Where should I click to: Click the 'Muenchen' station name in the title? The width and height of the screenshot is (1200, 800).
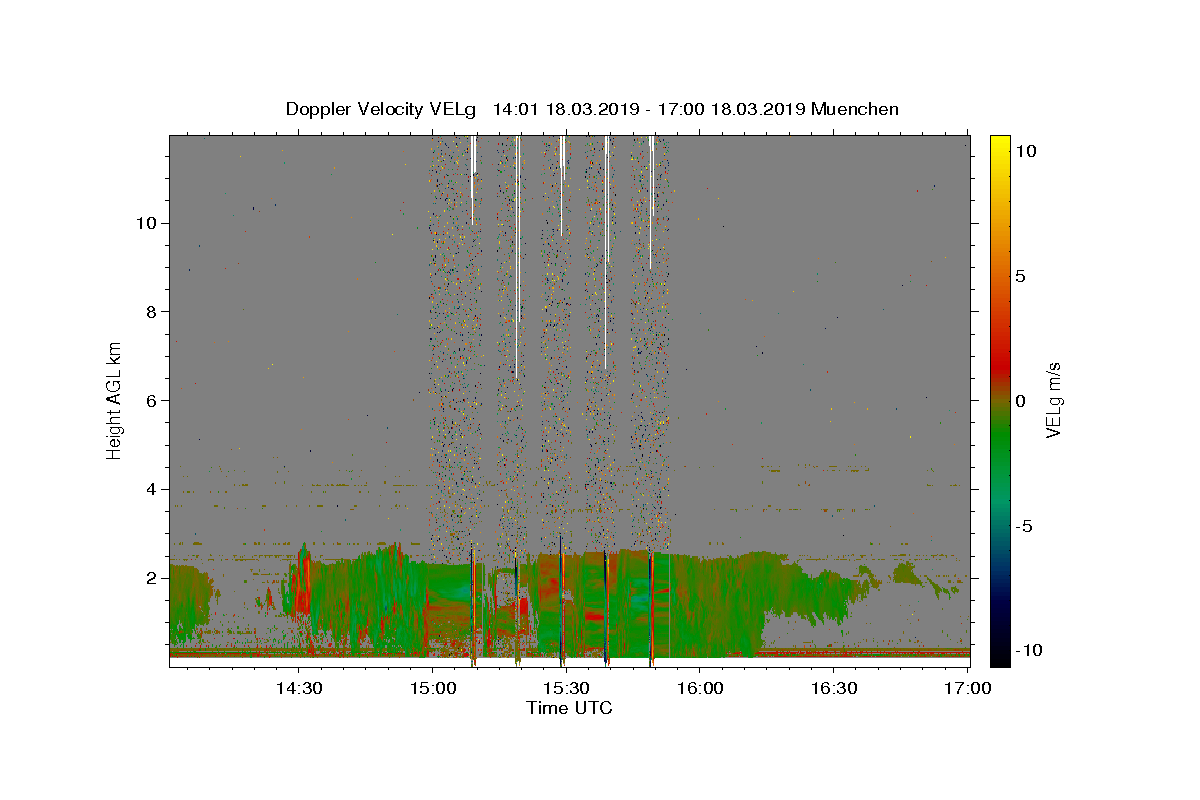click(855, 109)
